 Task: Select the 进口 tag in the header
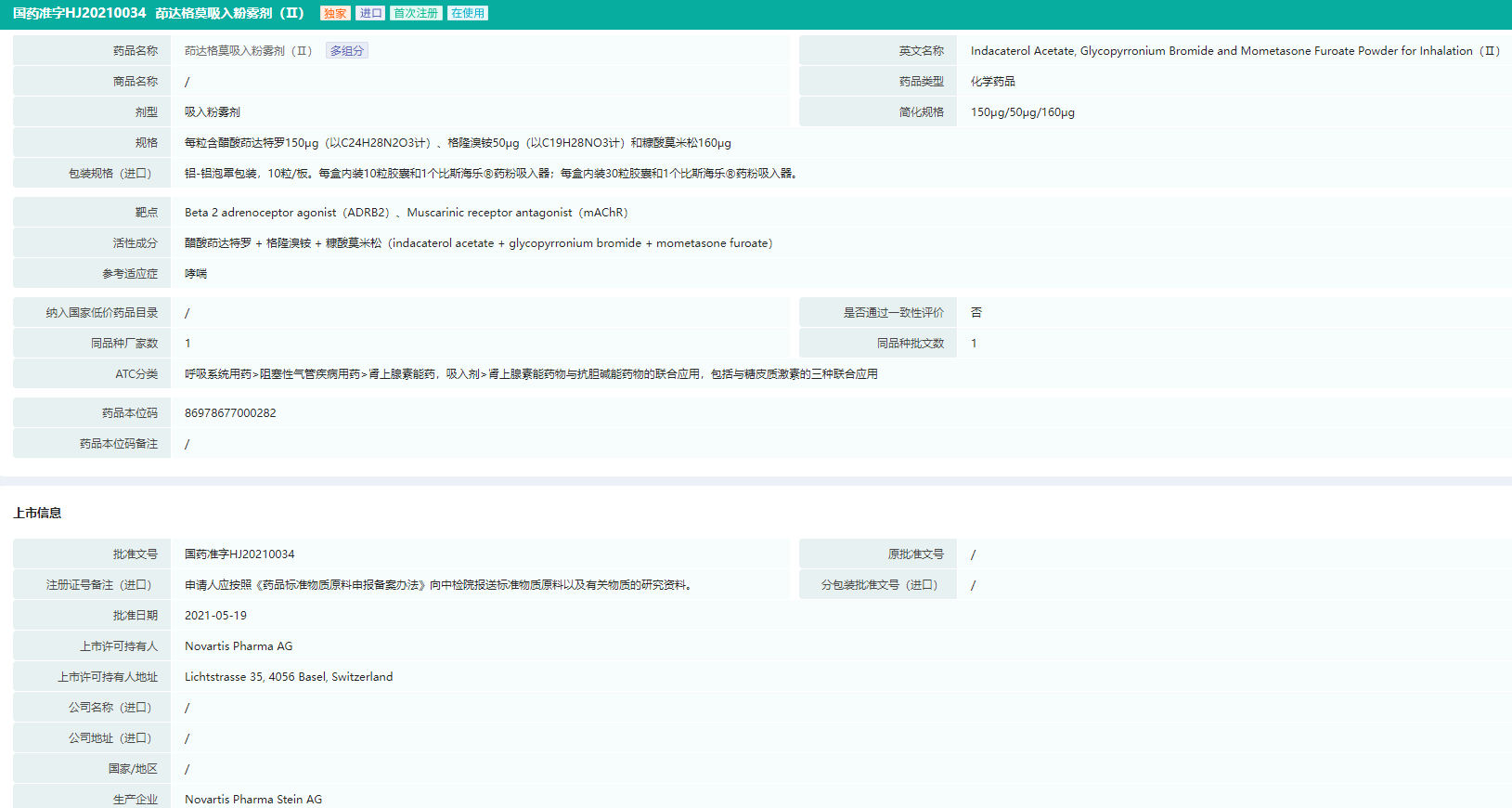click(370, 13)
